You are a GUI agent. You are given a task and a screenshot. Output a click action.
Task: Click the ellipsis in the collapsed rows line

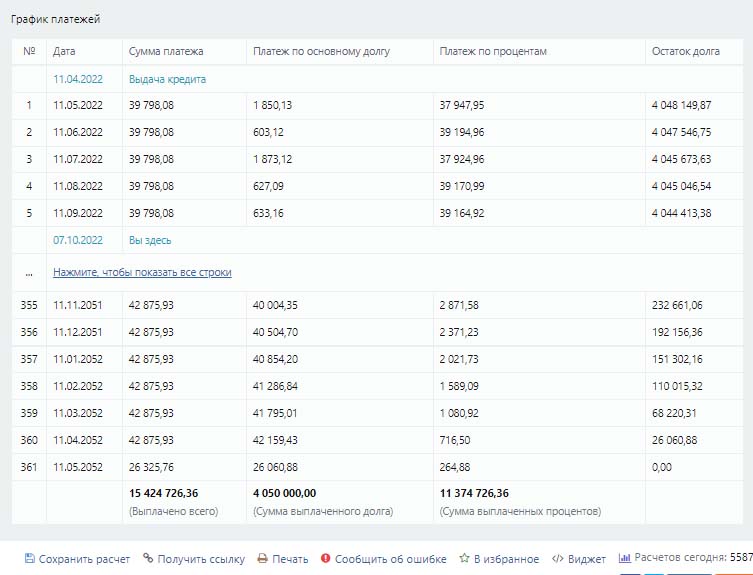point(29,272)
